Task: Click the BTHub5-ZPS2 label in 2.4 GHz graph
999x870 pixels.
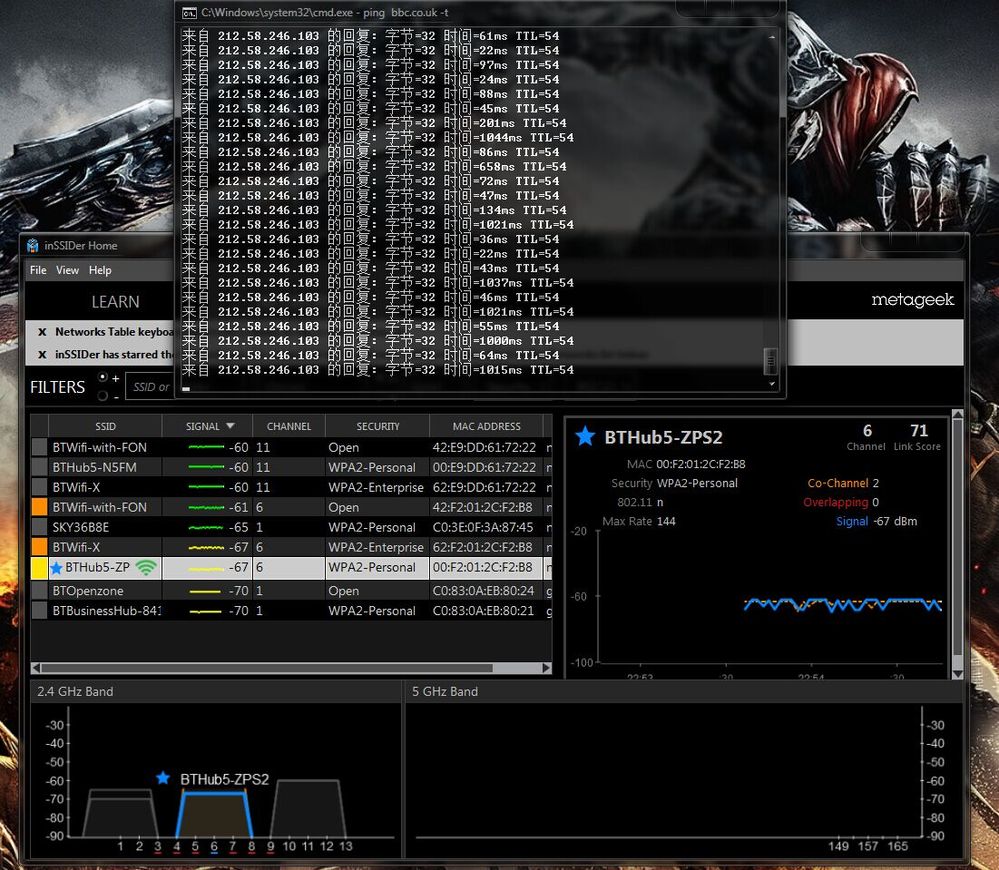Action: click(x=224, y=779)
